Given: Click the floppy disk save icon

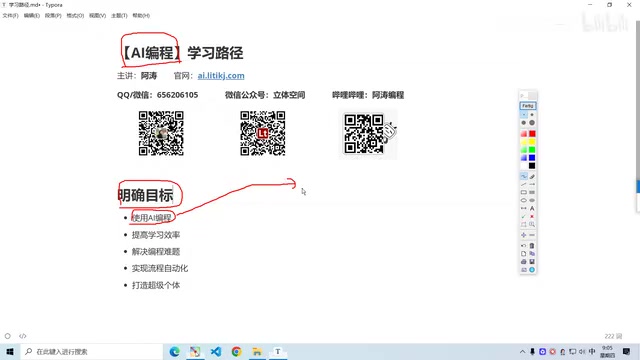Looking at the screenshot, I should (x=532, y=262).
